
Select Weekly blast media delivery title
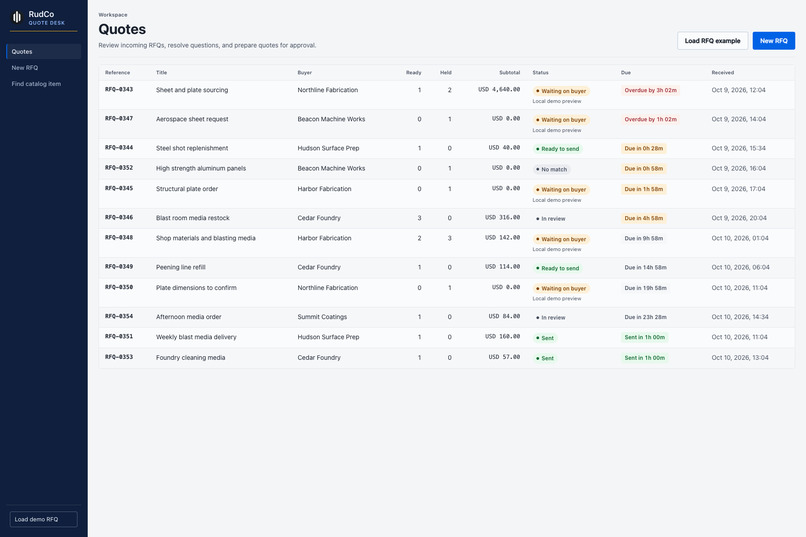196,337
